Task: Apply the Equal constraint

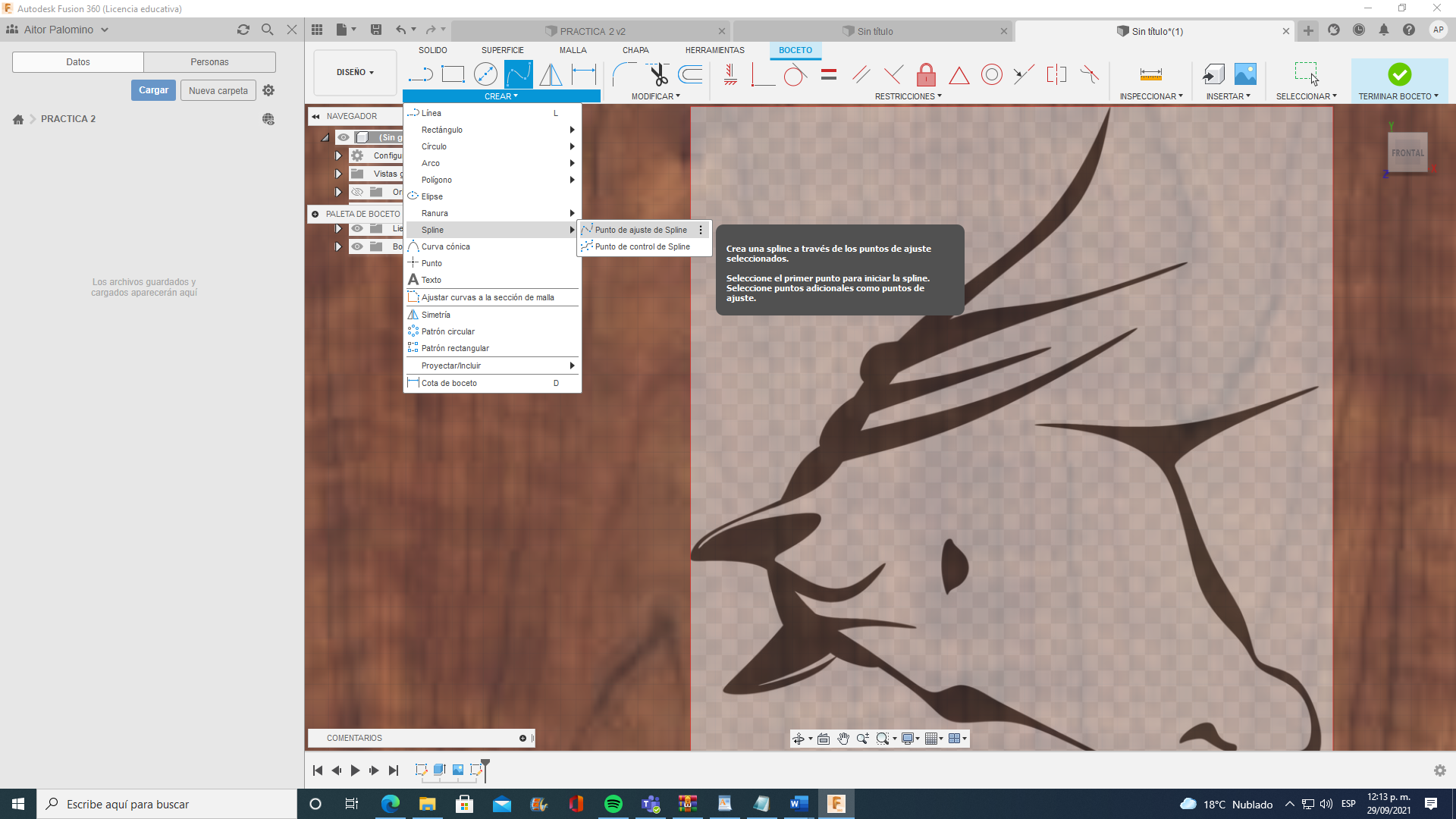Action: (x=829, y=74)
